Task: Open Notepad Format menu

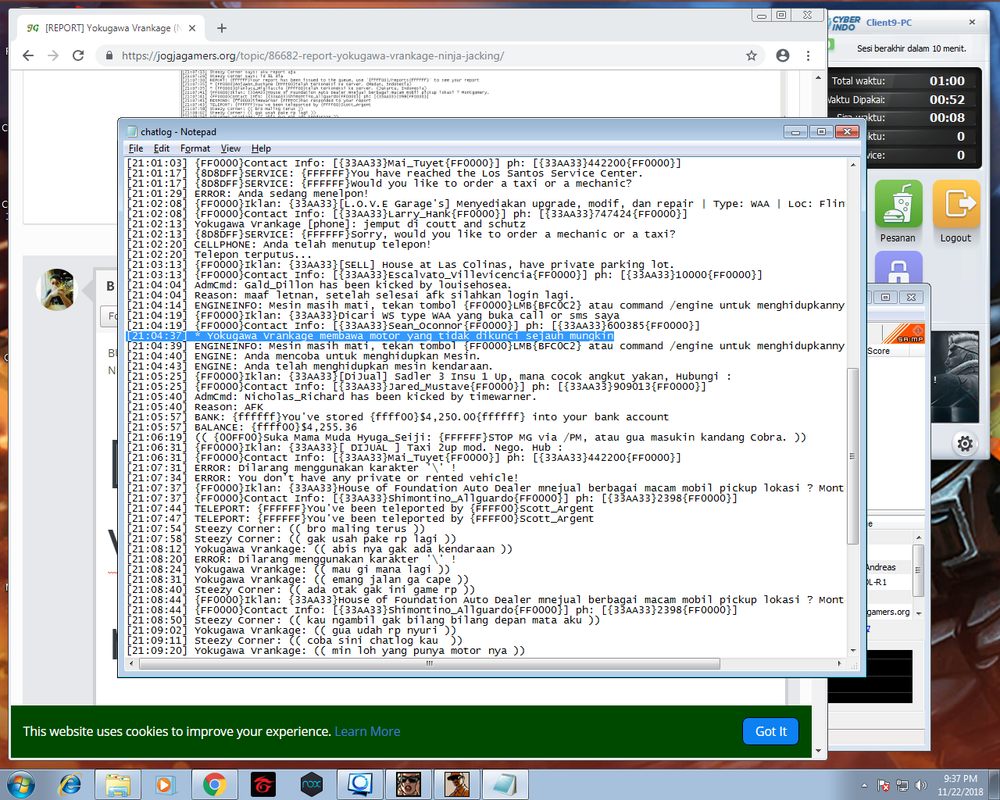Action: [x=195, y=148]
